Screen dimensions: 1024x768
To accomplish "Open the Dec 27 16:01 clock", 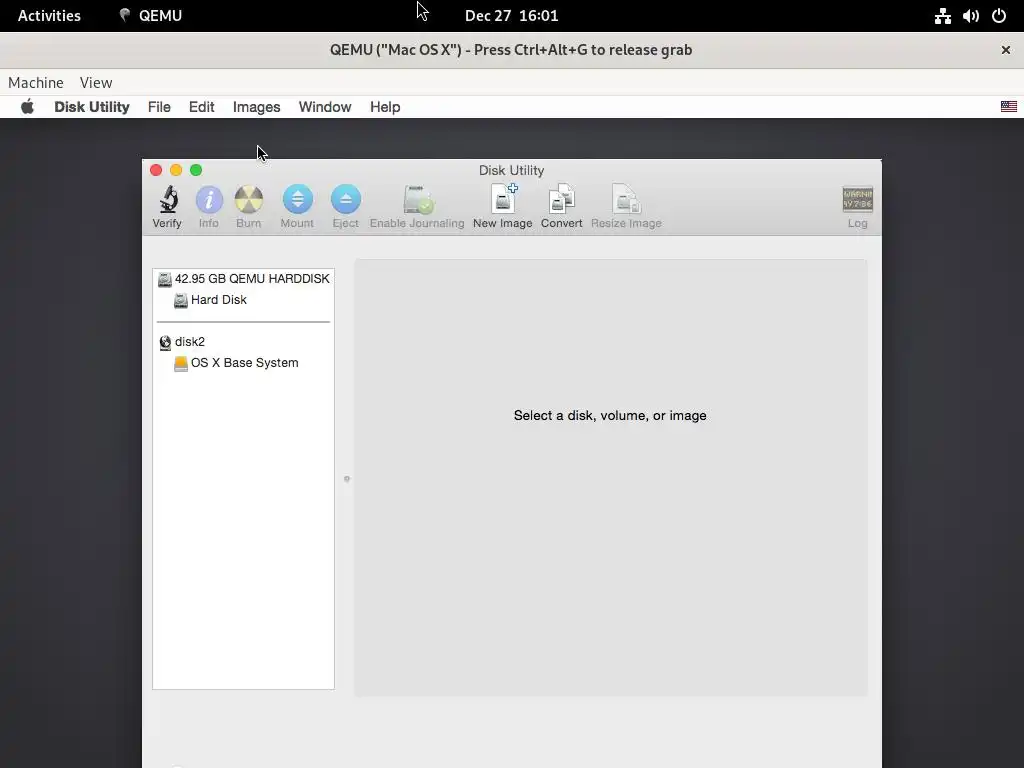I will pyautogui.click(x=511, y=16).
